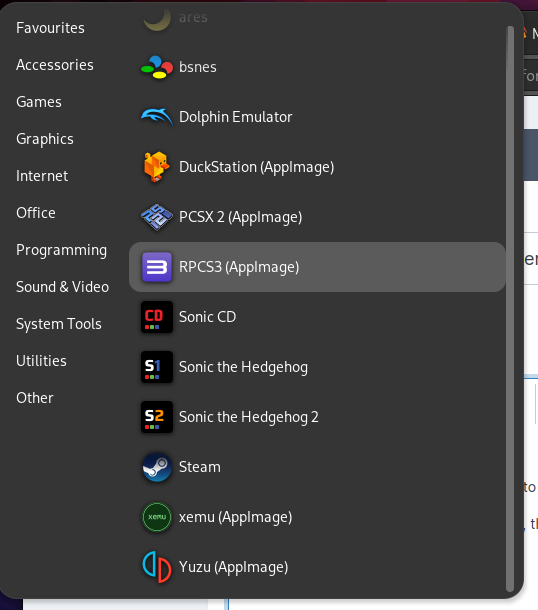Viewport: 538px width, 610px height.
Task: Launch bsnes from its name label
Action: click(x=198, y=67)
